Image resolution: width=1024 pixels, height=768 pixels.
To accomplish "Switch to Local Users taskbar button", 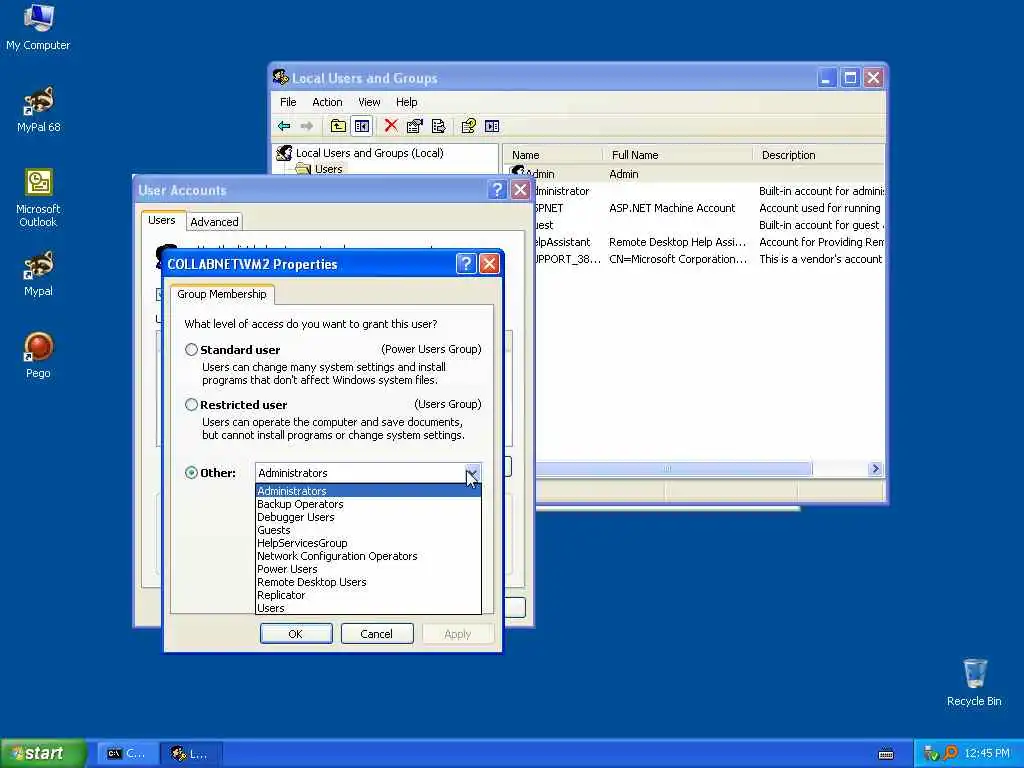I will coord(190,754).
